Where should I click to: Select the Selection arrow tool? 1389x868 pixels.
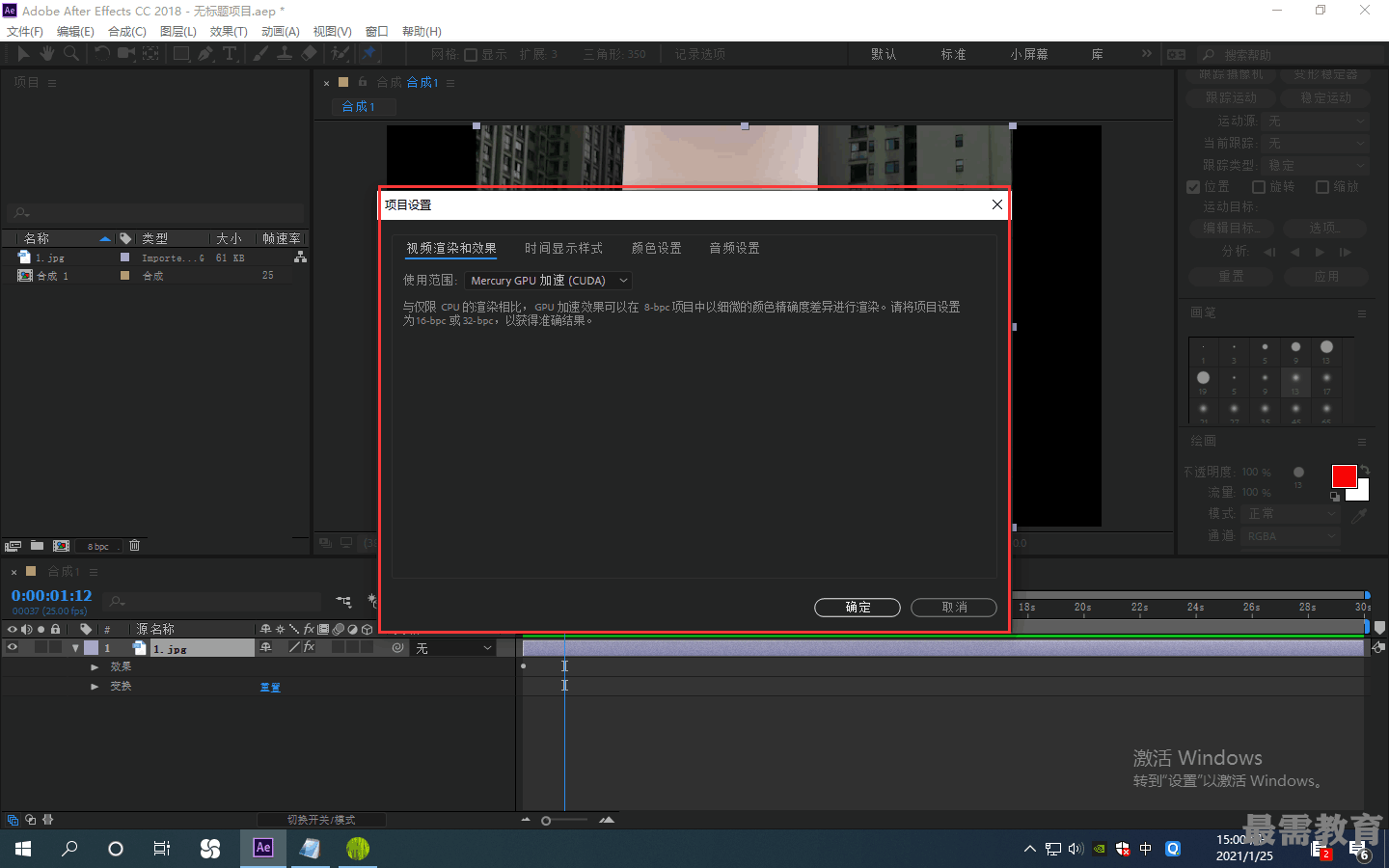[x=24, y=54]
